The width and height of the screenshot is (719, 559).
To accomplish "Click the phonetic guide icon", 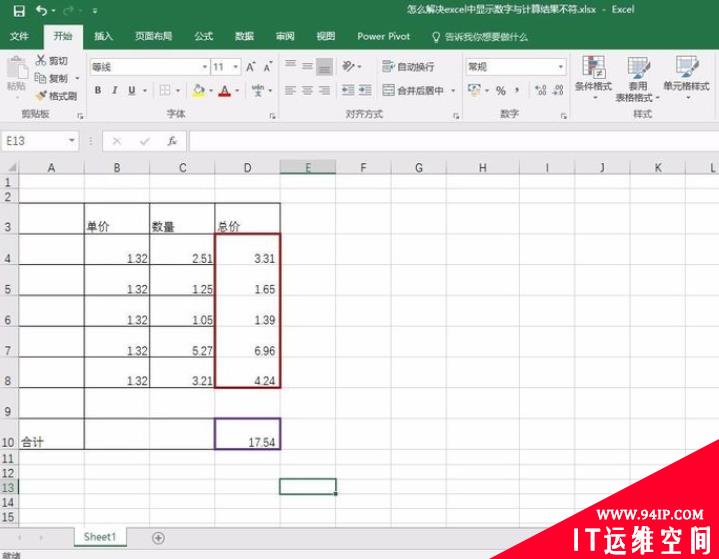I will point(258,90).
